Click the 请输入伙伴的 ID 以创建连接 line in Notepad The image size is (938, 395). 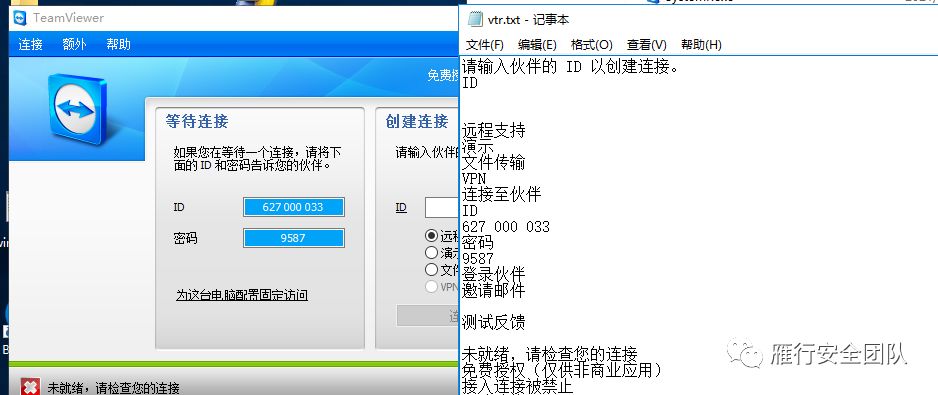[571, 66]
